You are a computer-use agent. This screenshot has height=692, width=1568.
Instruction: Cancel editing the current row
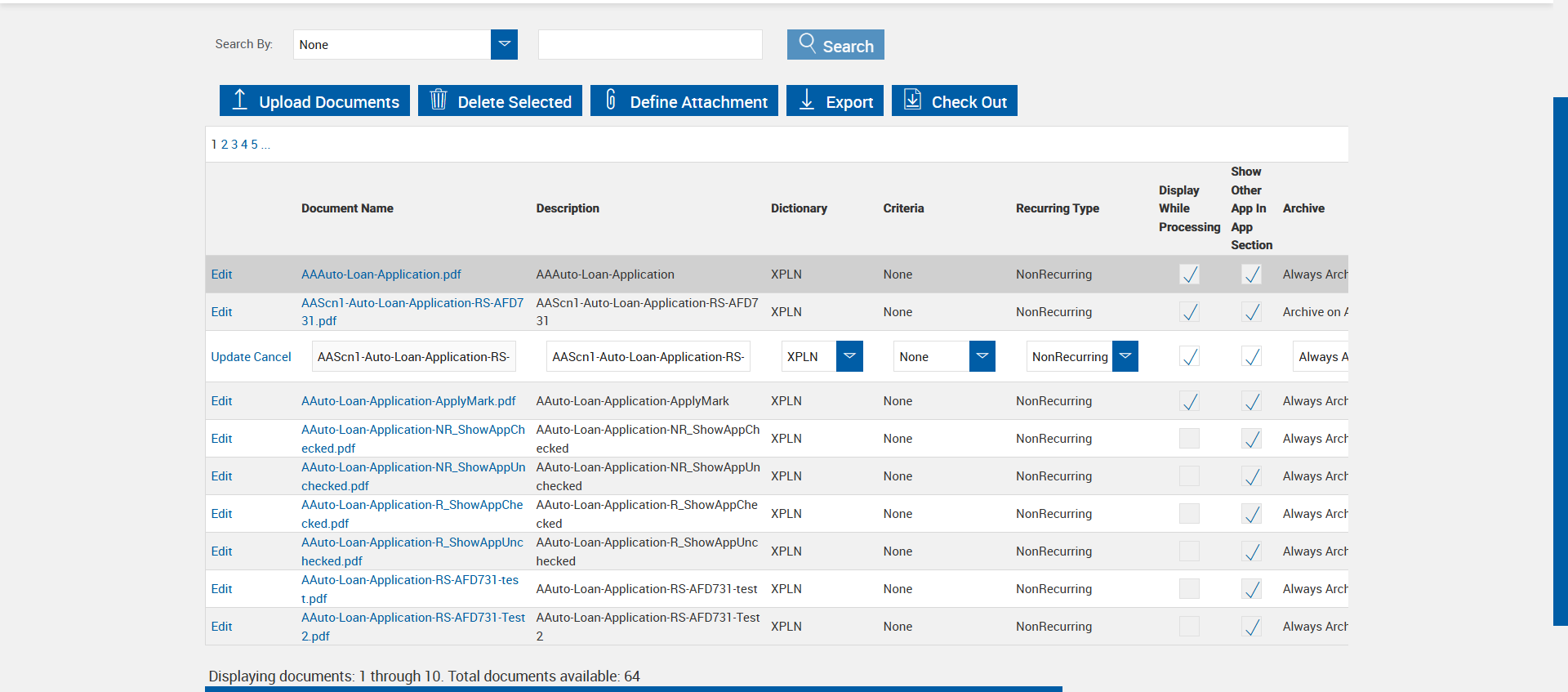tap(273, 357)
